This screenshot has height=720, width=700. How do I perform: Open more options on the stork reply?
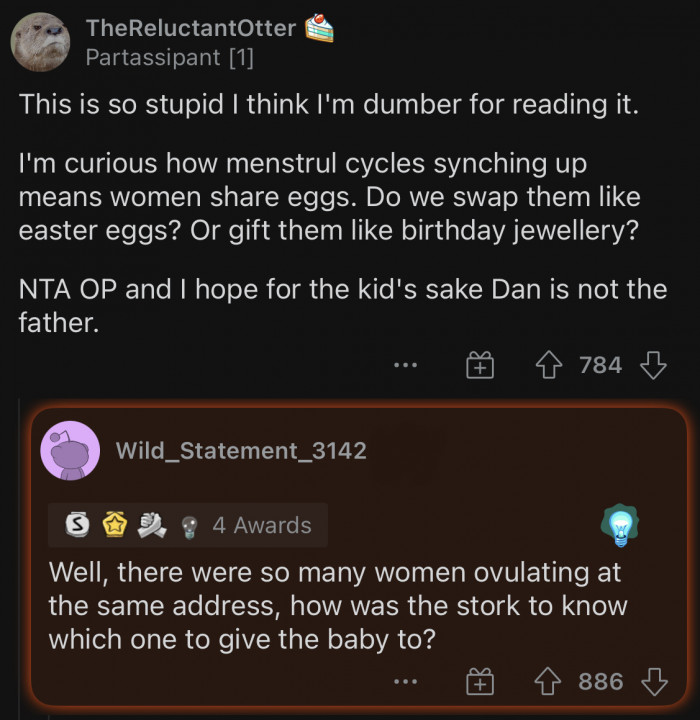click(x=404, y=683)
